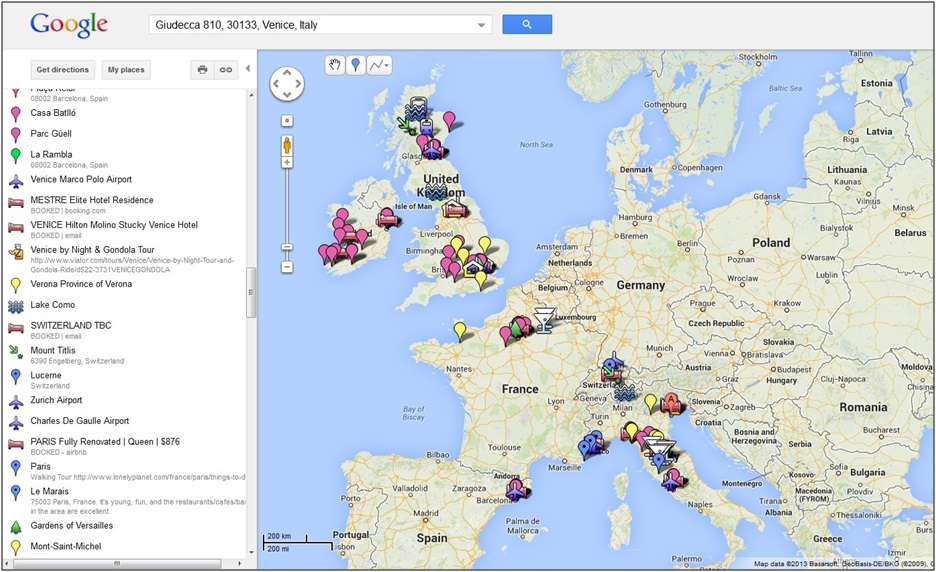The width and height of the screenshot is (936, 572).
Task: Click the blue magnifier search button
Action: [526, 24]
